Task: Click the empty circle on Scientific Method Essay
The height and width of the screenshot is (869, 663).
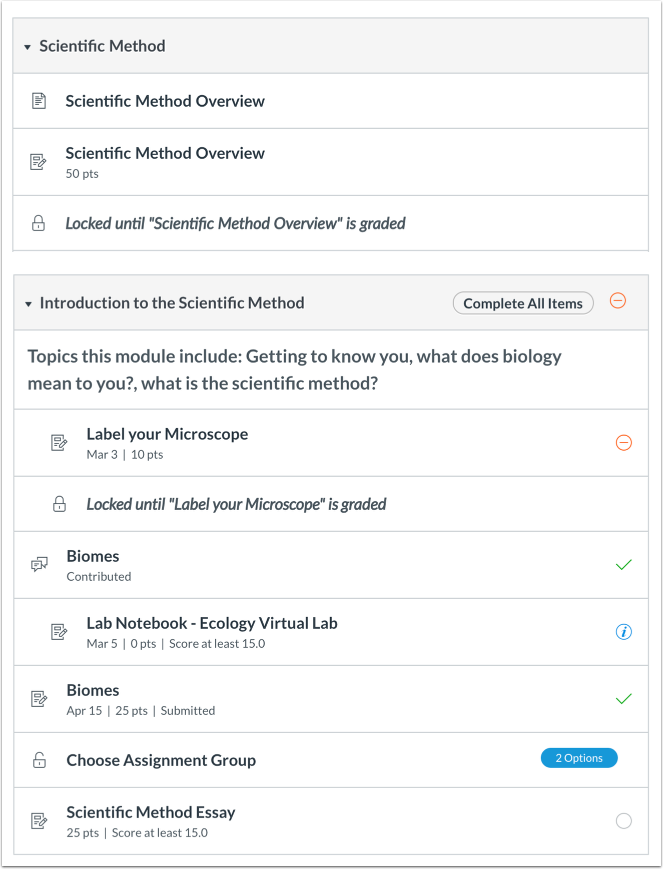Action: [x=624, y=821]
